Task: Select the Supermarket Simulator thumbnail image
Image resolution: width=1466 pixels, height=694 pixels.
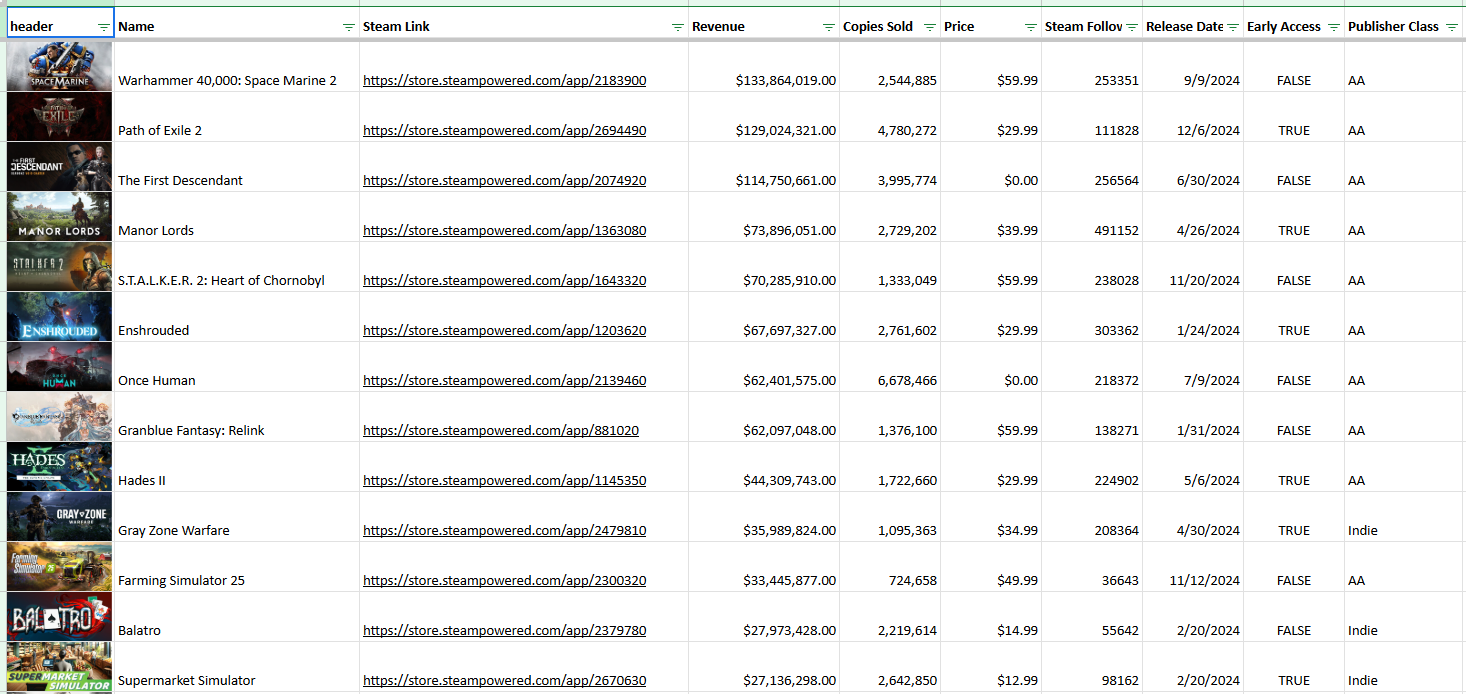Action: [60, 666]
